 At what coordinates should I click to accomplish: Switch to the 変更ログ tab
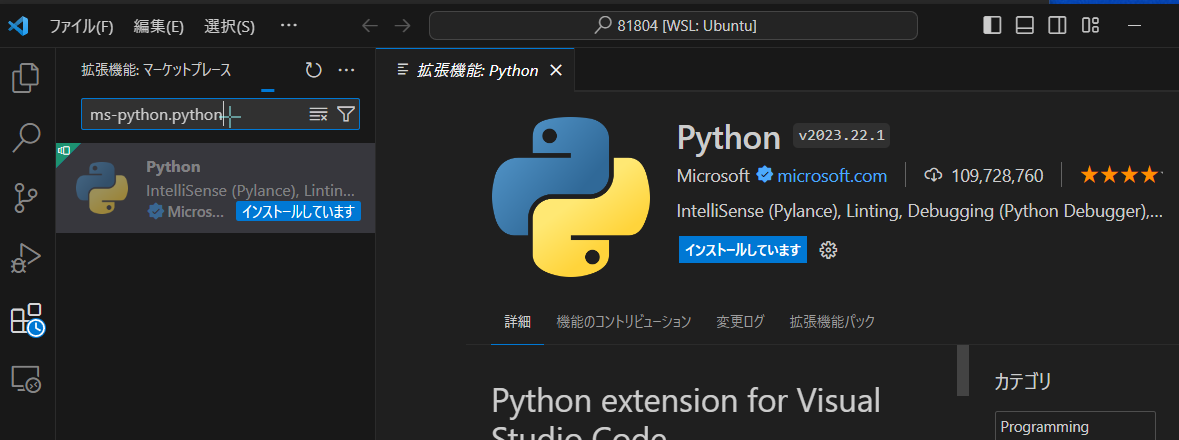(740, 322)
